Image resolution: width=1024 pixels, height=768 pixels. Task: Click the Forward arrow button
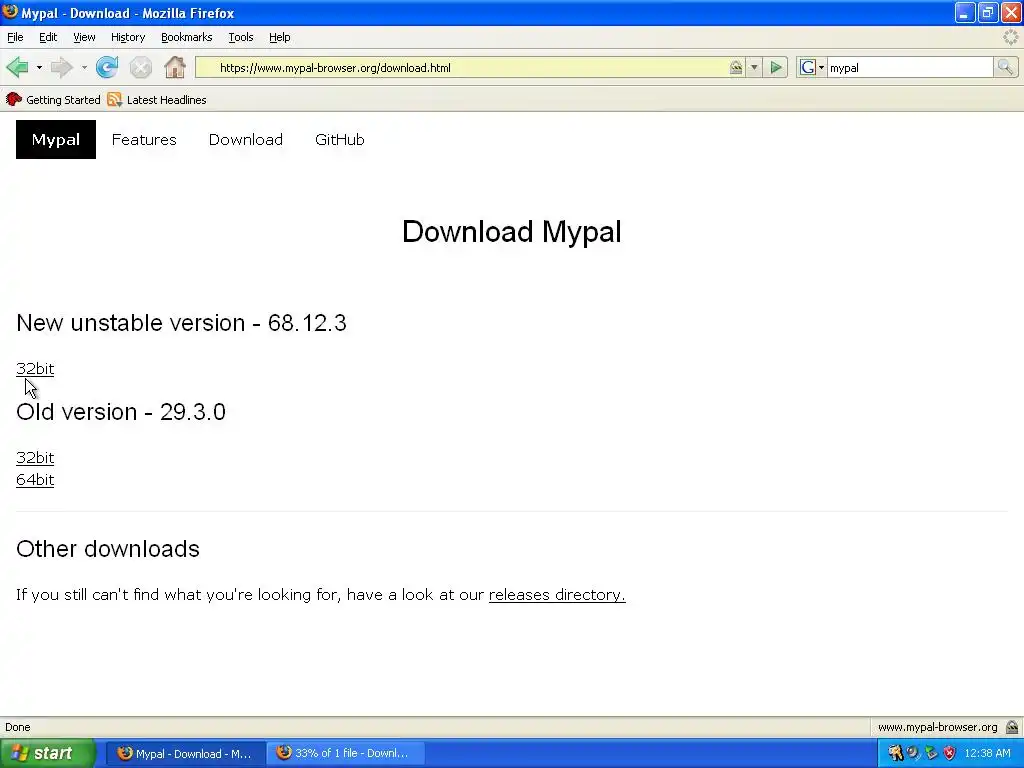(61, 67)
